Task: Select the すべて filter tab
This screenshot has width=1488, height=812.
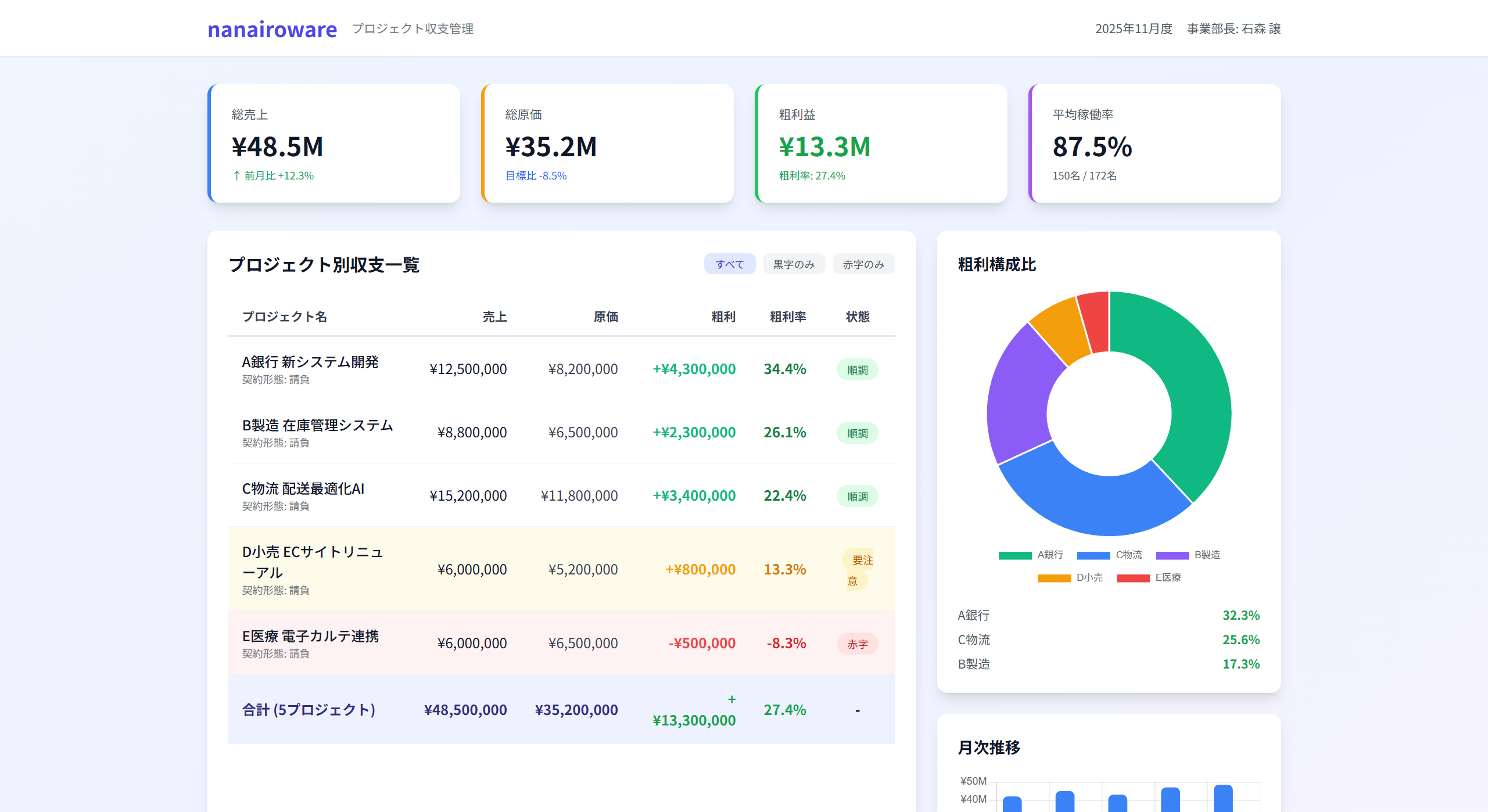Action: (729, 264)
